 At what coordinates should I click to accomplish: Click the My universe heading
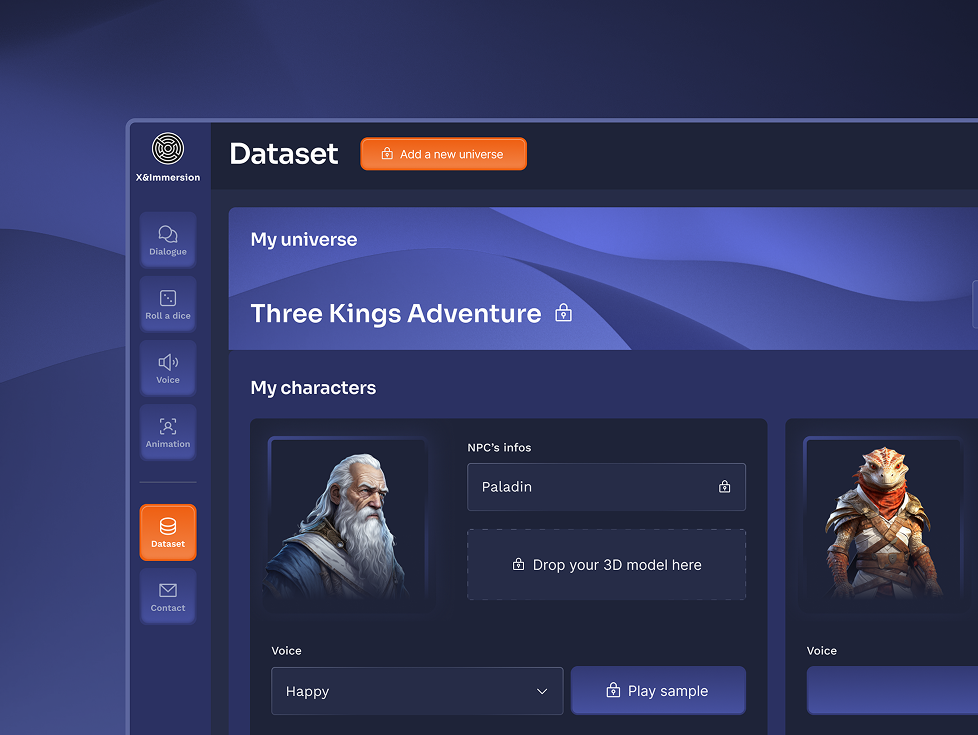pyautogui.click(x=304, y=240)
